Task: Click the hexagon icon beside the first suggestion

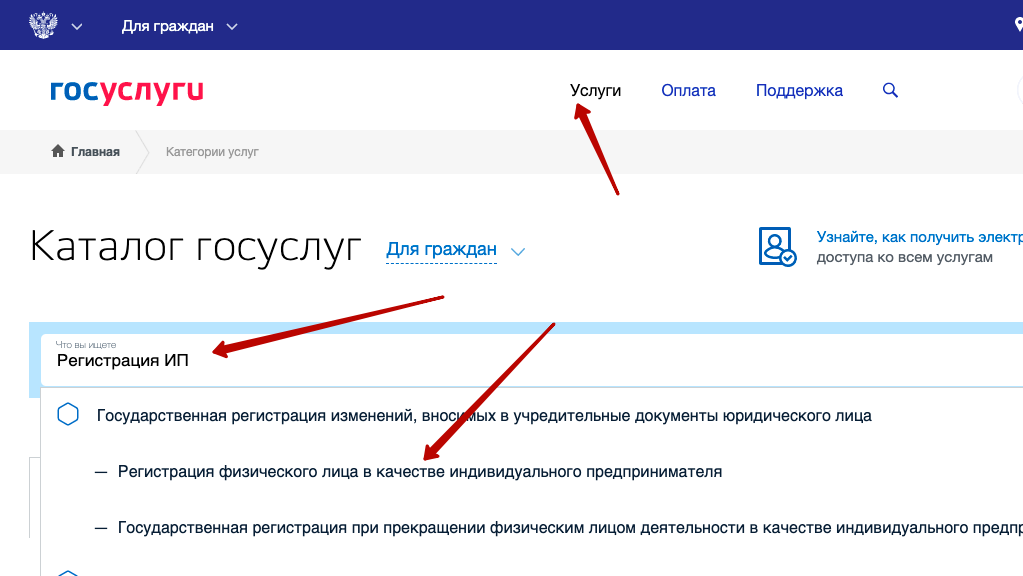Action: (x=68, y=415)
